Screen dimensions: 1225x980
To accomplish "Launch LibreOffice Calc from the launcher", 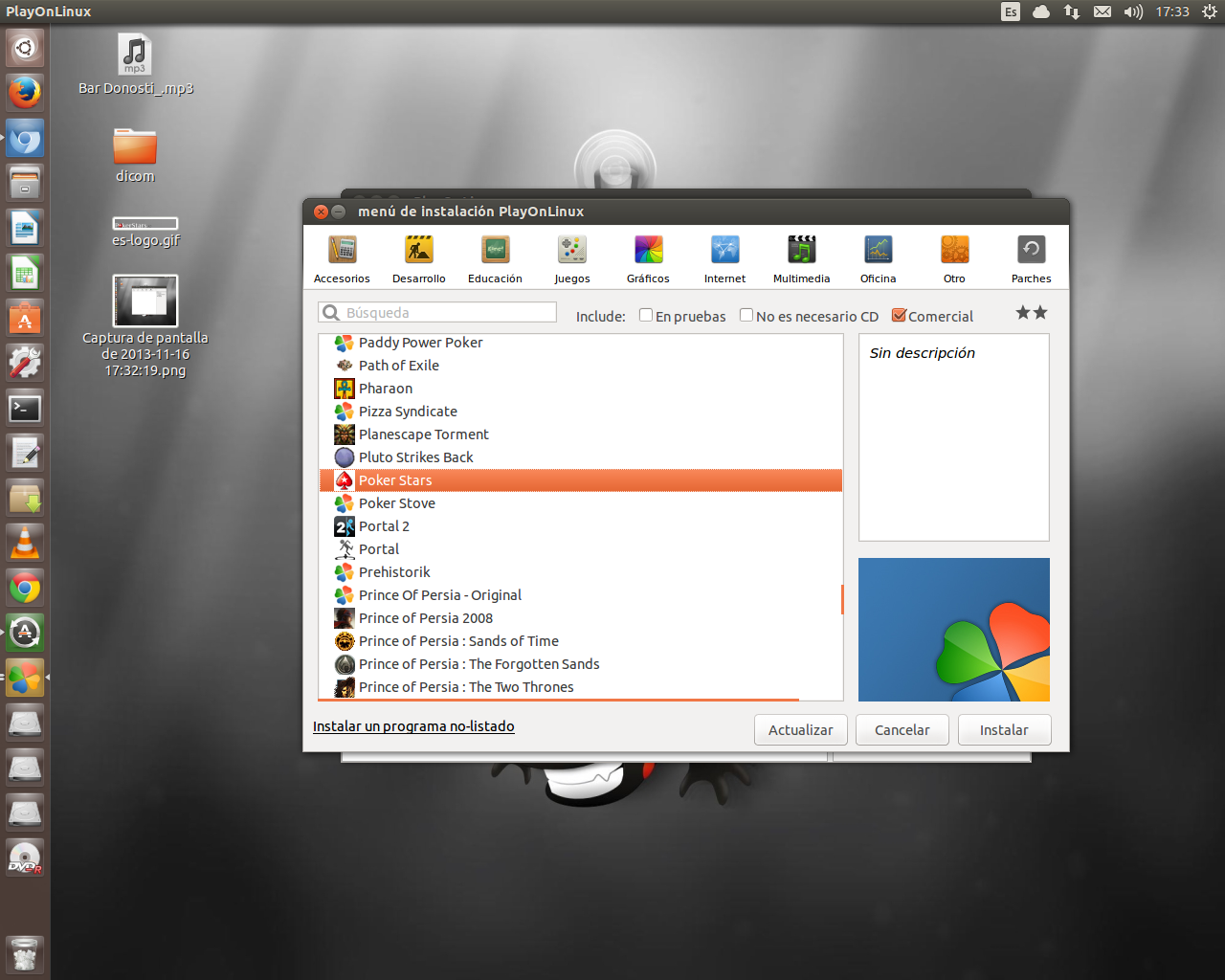I will point(25,273).
